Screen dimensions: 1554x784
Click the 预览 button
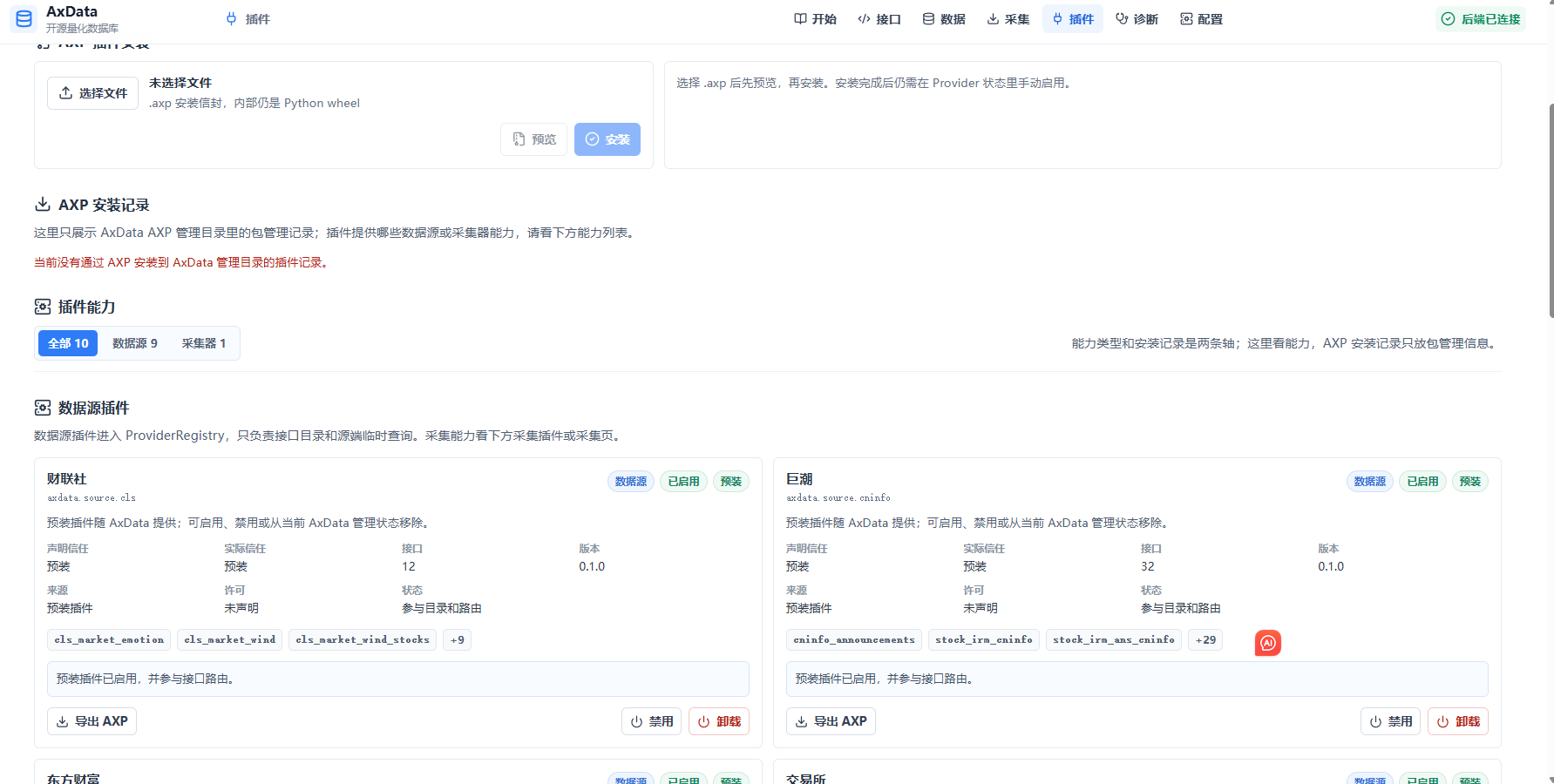[x=534, y=139]
